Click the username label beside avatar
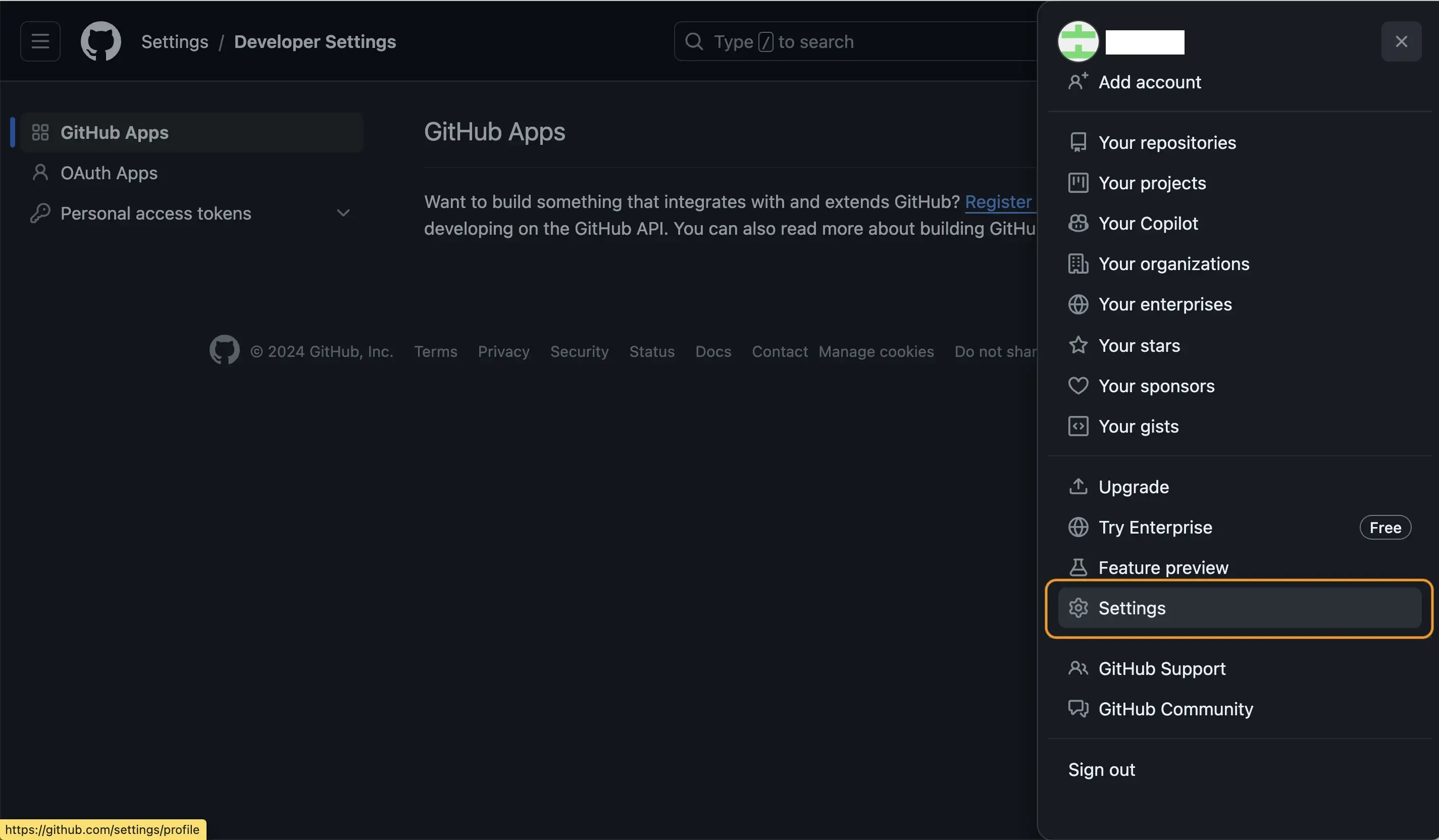 coord(1144,42)
